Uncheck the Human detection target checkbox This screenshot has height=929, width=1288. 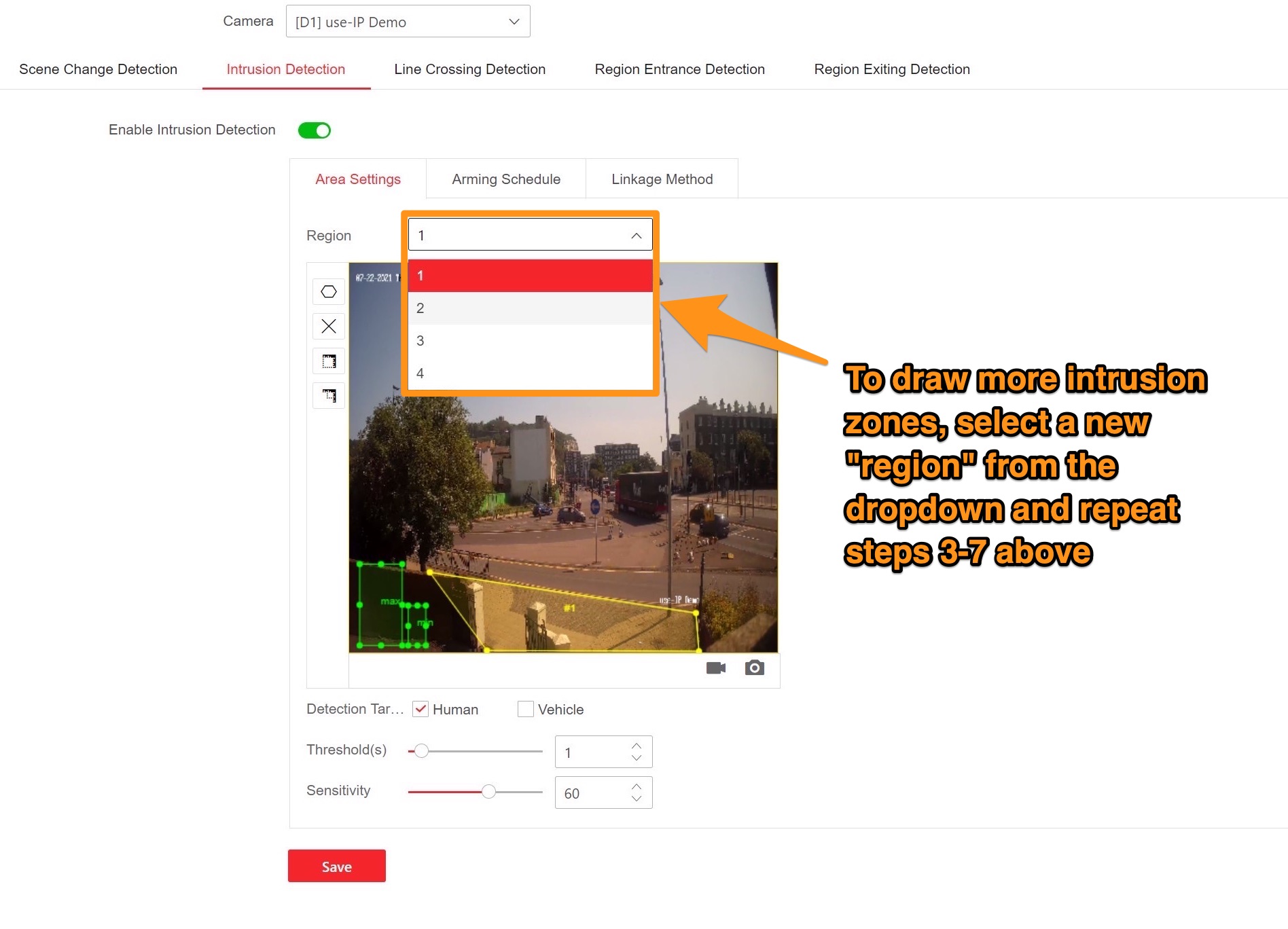pyautogui.click(x=421, y=710)
